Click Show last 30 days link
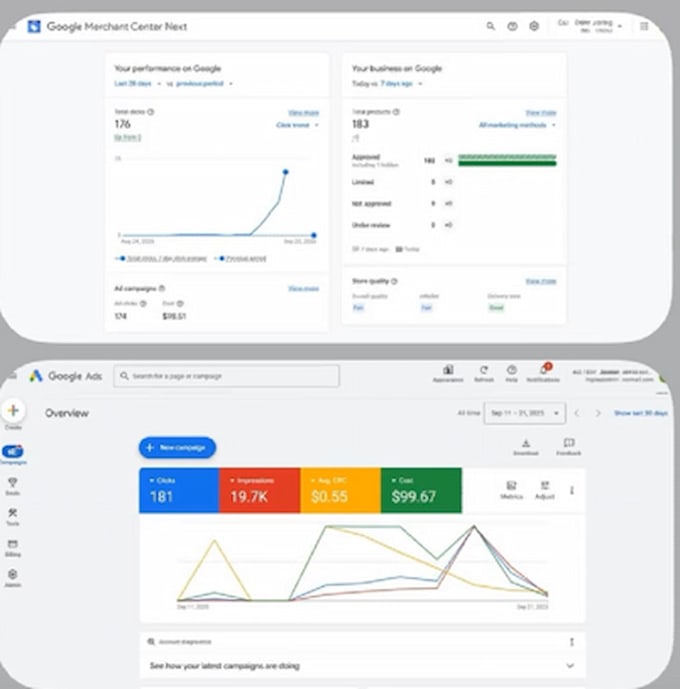Viewport: 680px width, 689px height. pyautogui.click(x=641, y=413)
